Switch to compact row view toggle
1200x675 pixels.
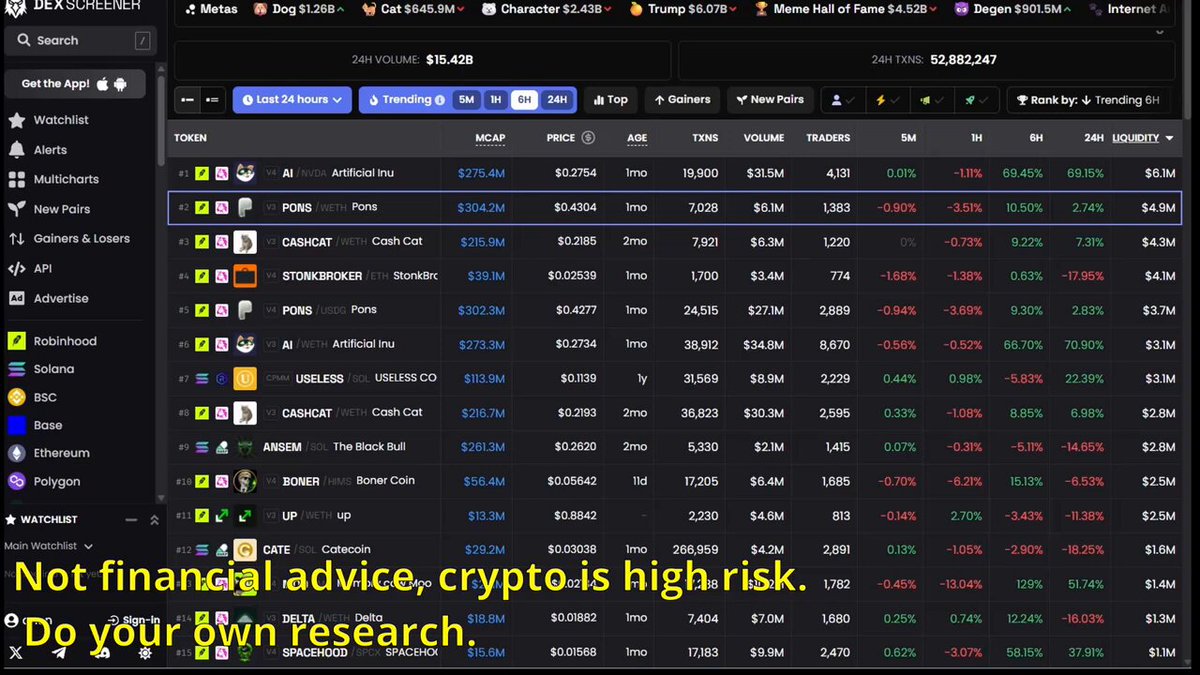point(187,100)
